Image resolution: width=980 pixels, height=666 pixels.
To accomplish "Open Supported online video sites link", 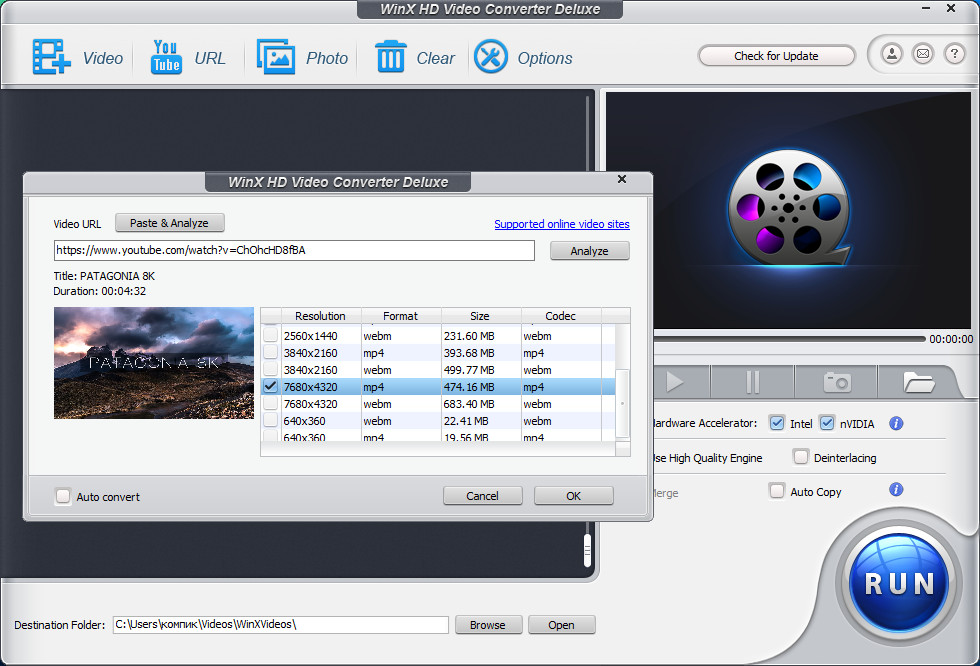I will point(562,224).
